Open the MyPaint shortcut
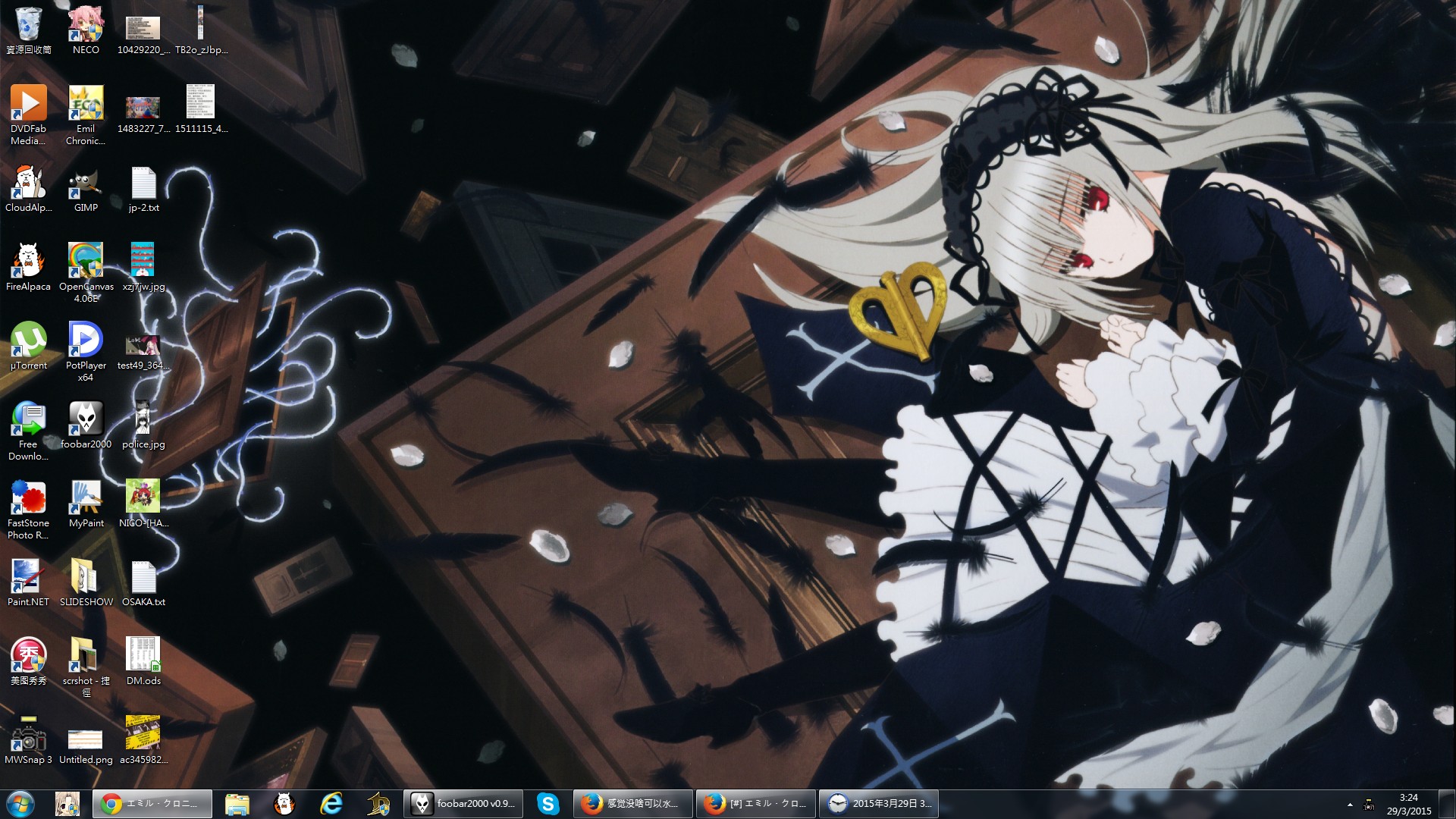This screenshot has height=819, width=1456. [86, 500]
